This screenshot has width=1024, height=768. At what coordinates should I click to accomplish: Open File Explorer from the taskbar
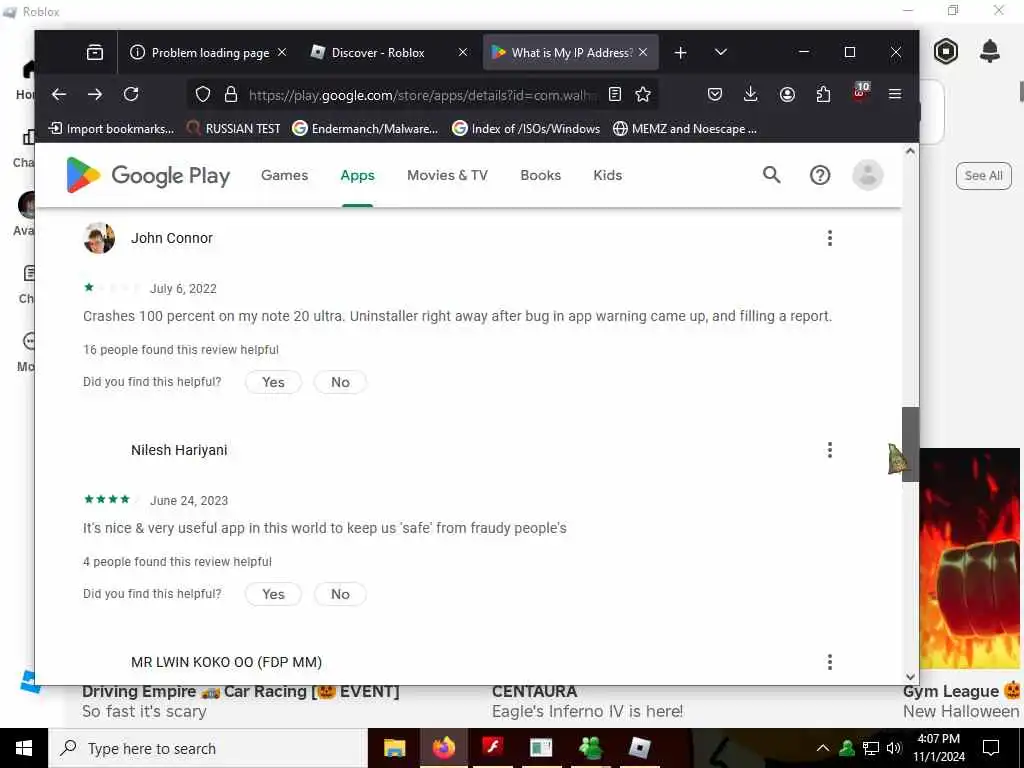(x=394, y=748)
